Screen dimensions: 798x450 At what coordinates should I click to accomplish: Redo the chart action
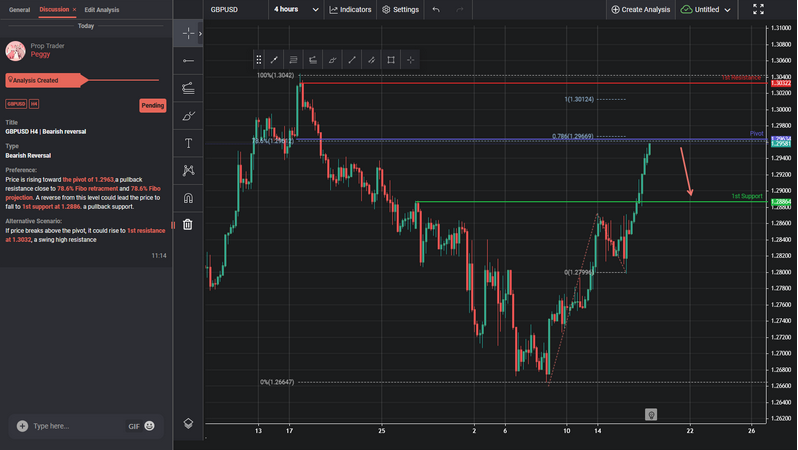click(460, 10)
